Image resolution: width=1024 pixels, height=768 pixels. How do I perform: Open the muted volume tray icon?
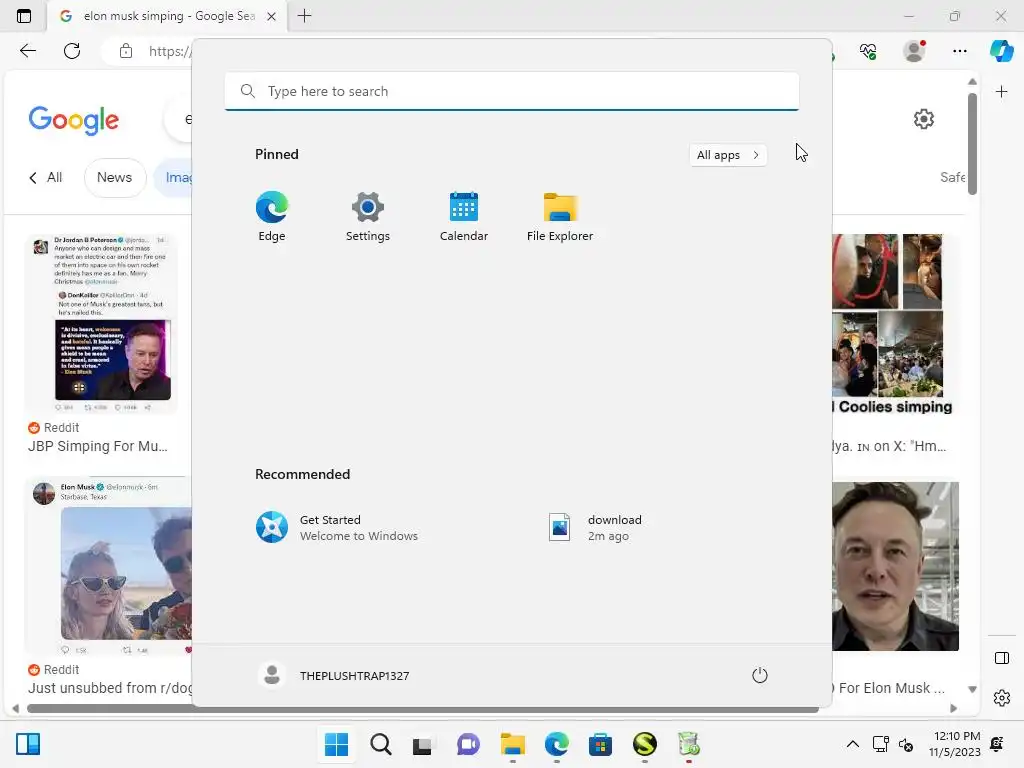click(906, 744)
